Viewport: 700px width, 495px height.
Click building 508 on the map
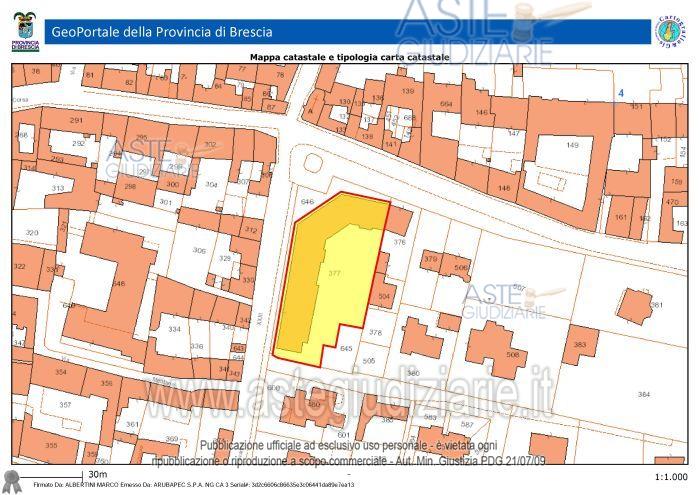[x=512, y=355]
